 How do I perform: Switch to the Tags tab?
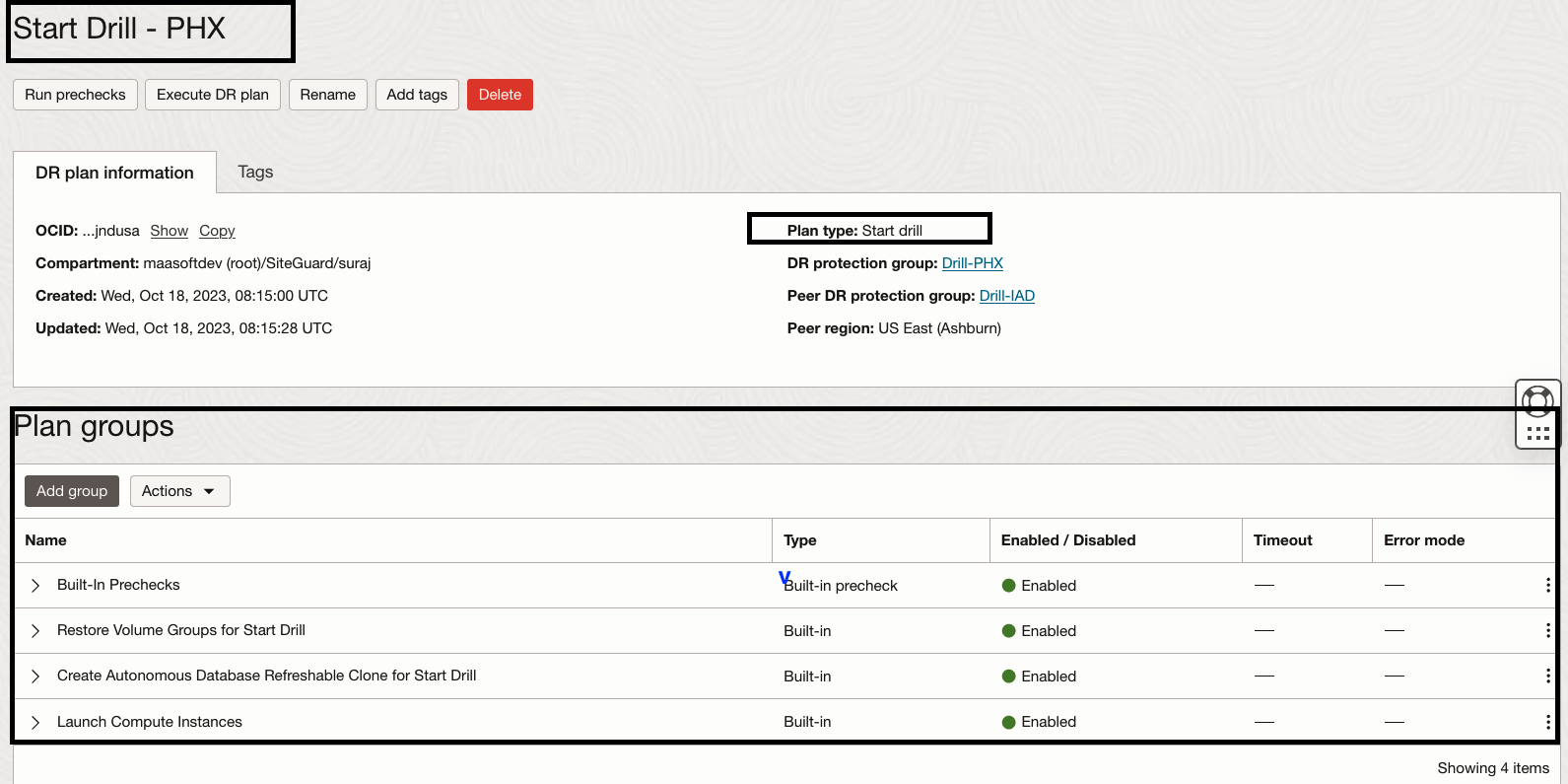point(255,172)
